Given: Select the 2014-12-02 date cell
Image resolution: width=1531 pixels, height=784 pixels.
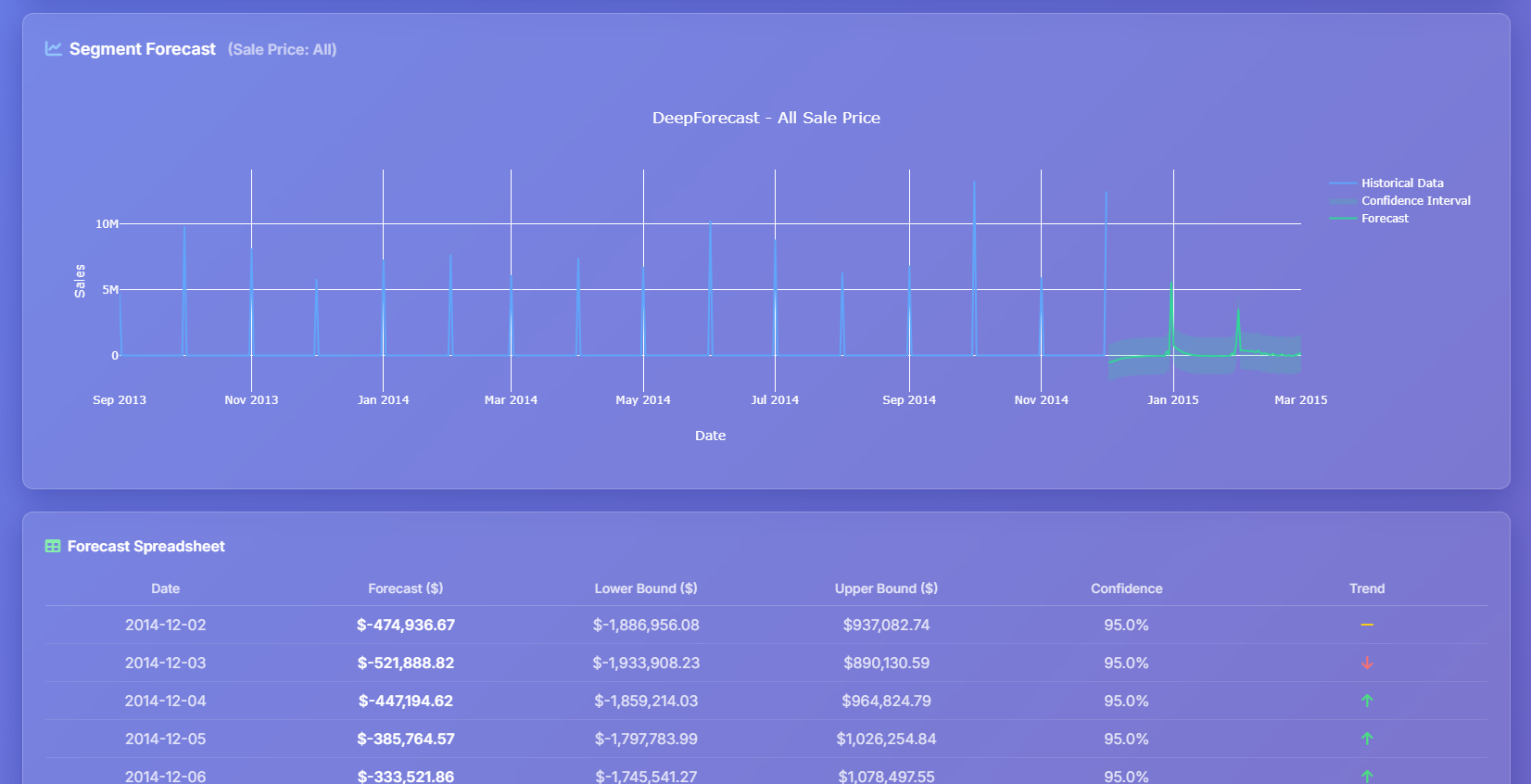Looking at the screenshot, I should click(165, 626).
